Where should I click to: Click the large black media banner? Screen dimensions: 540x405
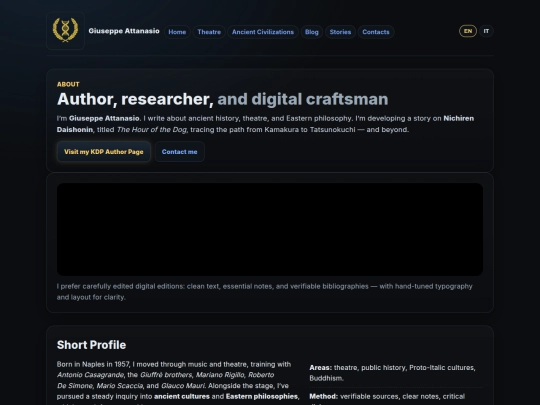[270, 229]
